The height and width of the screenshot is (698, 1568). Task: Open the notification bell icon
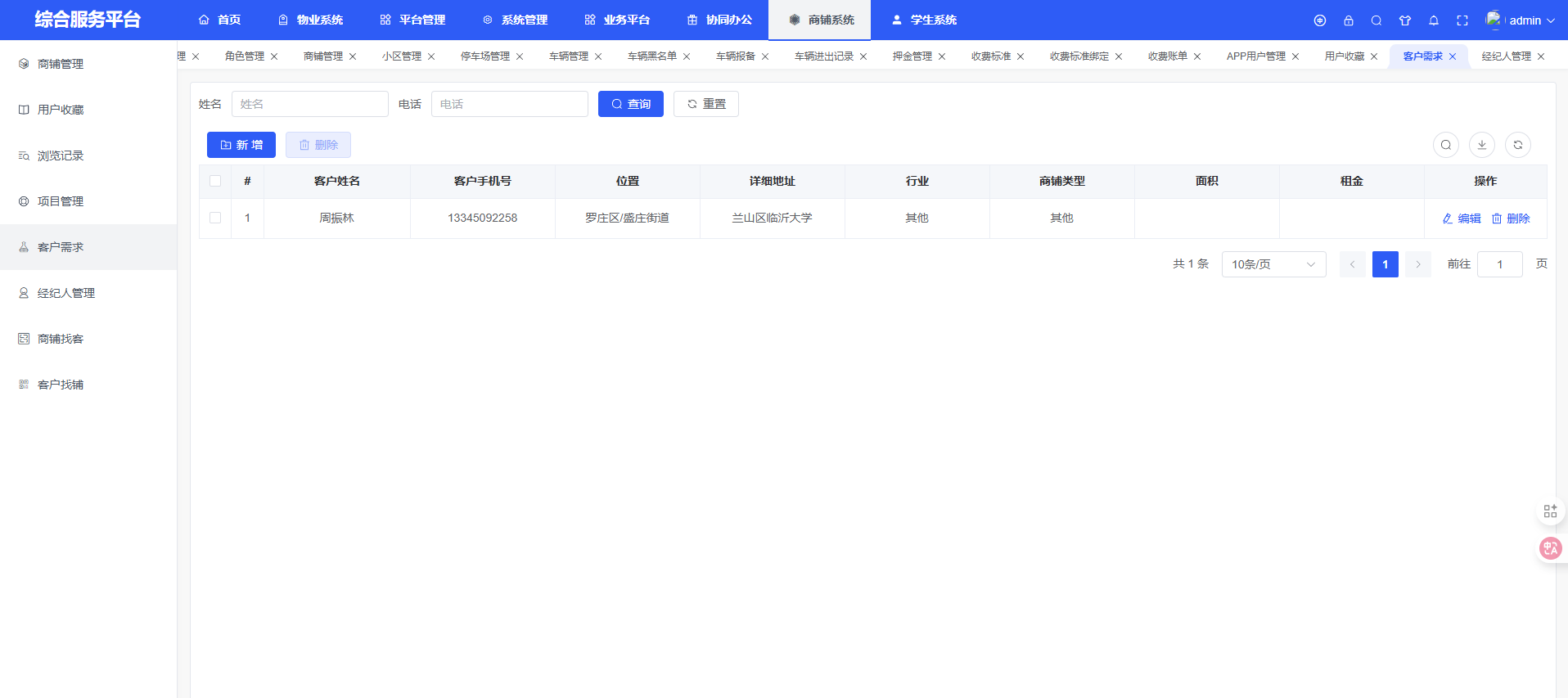click(x=1433, y=20)
